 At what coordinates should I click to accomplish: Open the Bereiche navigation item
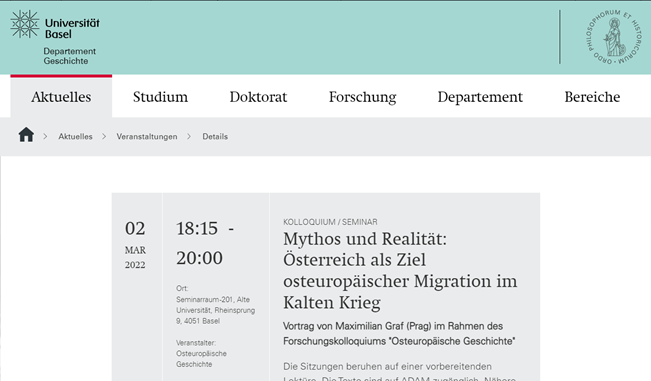tap(592, 97)
